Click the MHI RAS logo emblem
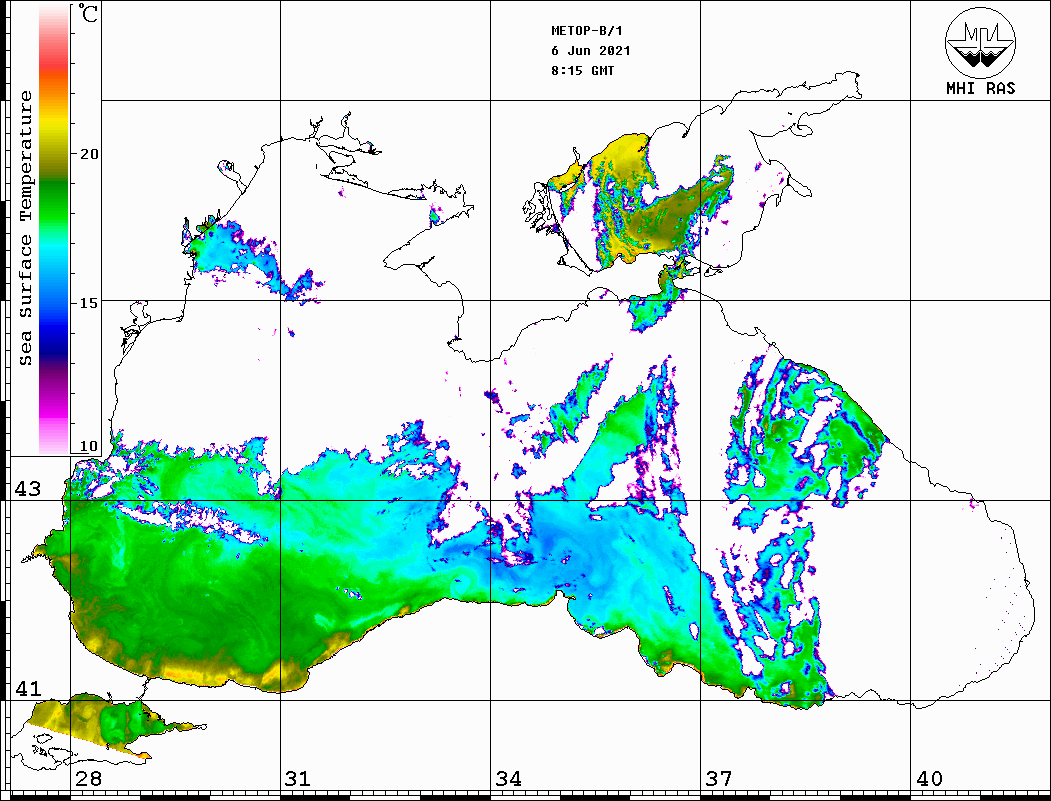1051x801 pixels. coord(981,42)
